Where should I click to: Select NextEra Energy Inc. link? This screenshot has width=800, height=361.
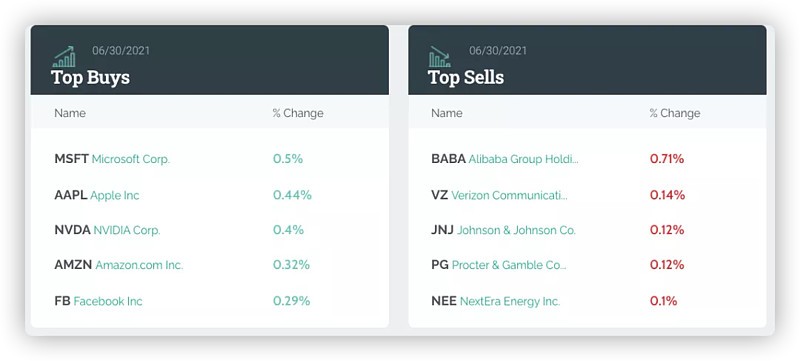[510, 301]
